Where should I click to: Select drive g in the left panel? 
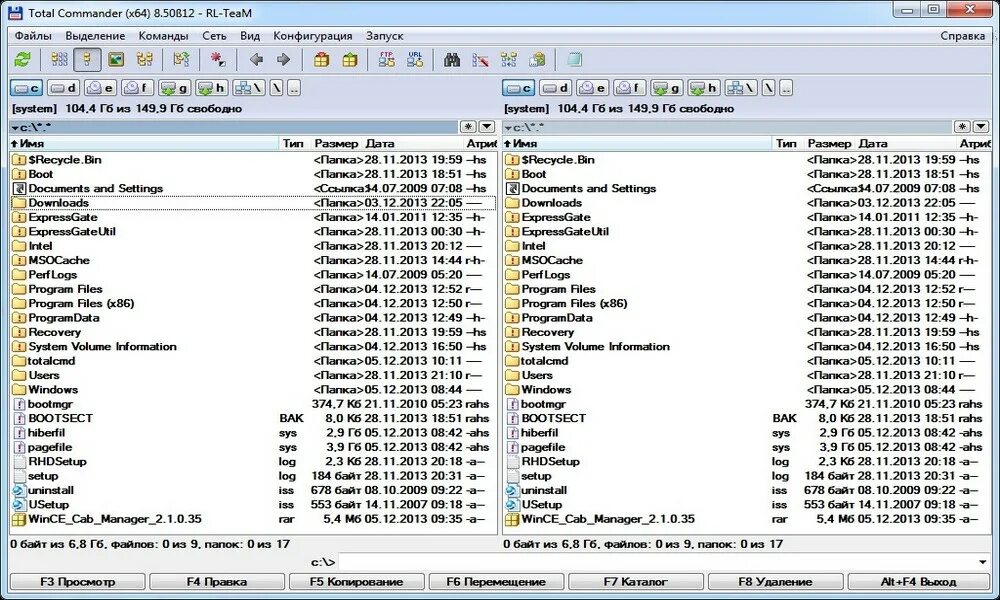[175, 88]
